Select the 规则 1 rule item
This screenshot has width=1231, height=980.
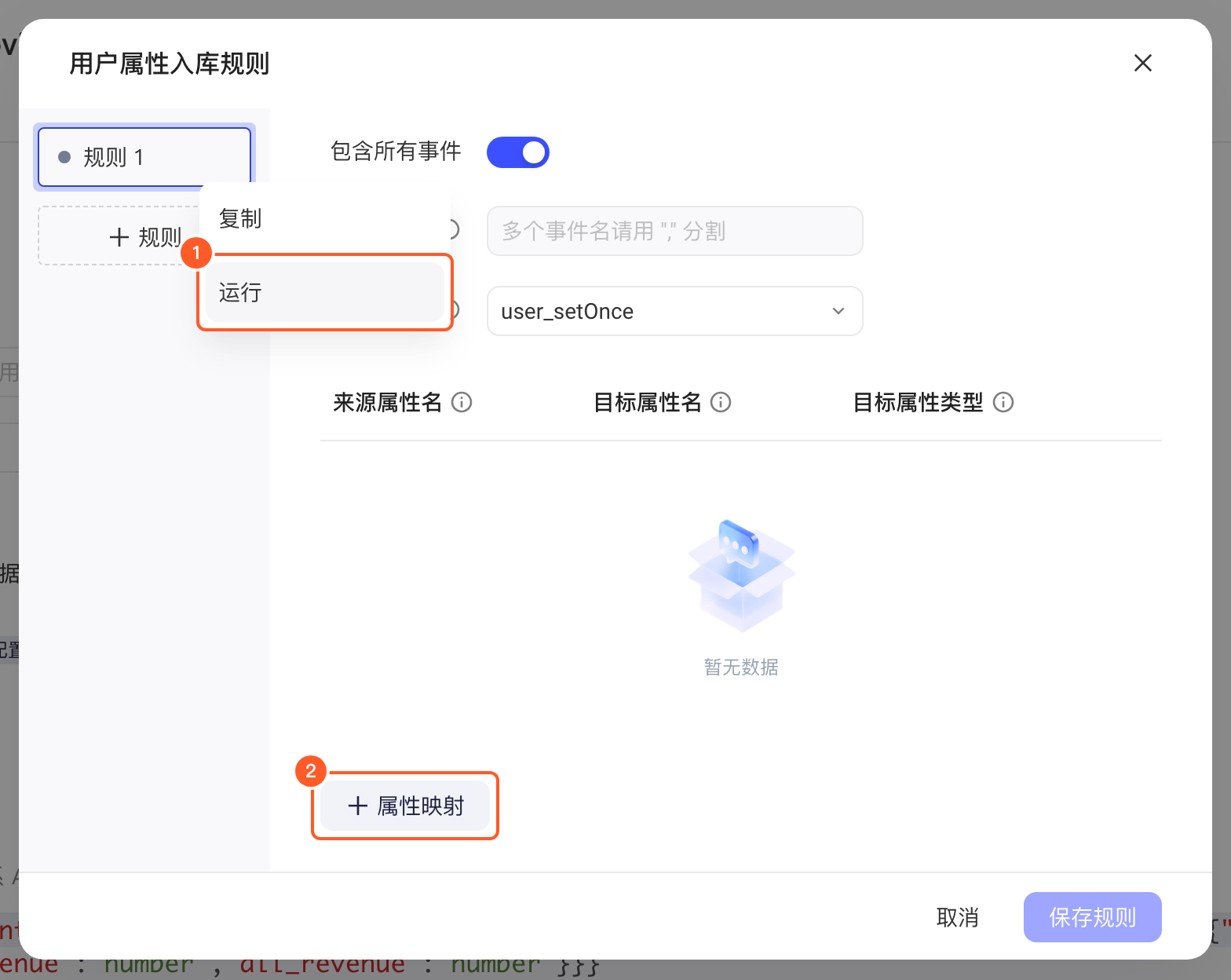coord(144,157)
